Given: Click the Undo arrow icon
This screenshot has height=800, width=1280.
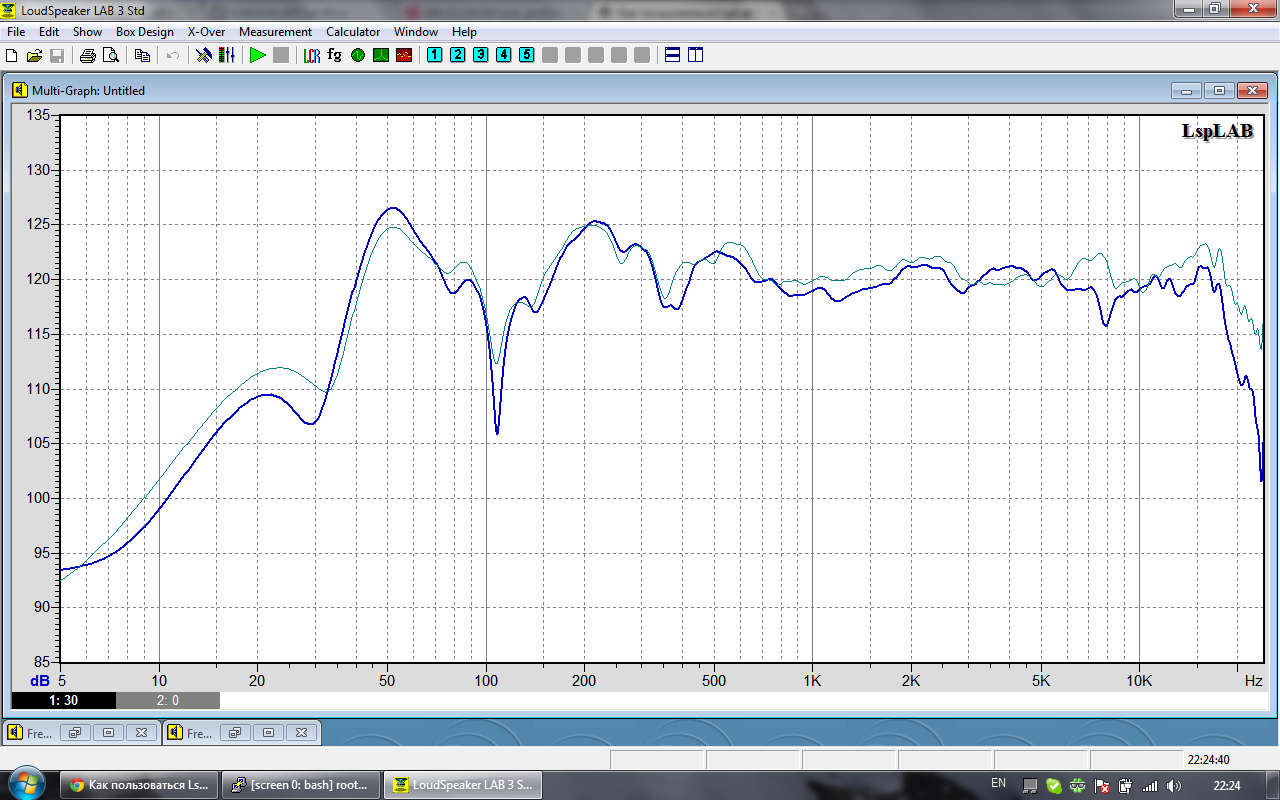Looking at the screenshot, I should point(172,55).
